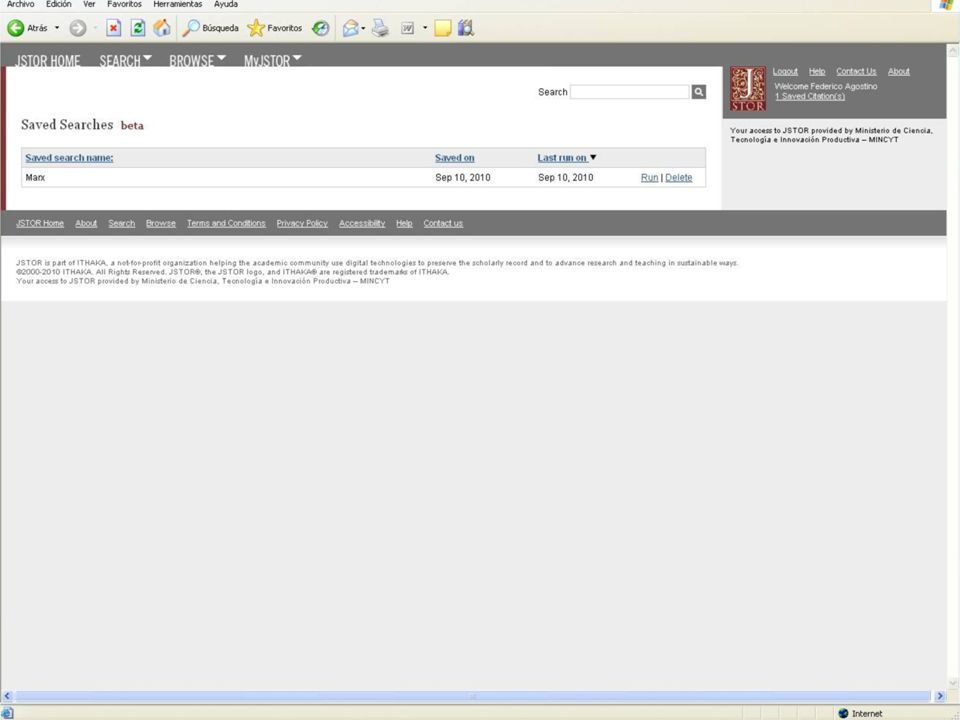Open the Búsqueda search panel
The width and height of the screenshot is (960, 720).
pyautogui.click(x=211, y=28)
